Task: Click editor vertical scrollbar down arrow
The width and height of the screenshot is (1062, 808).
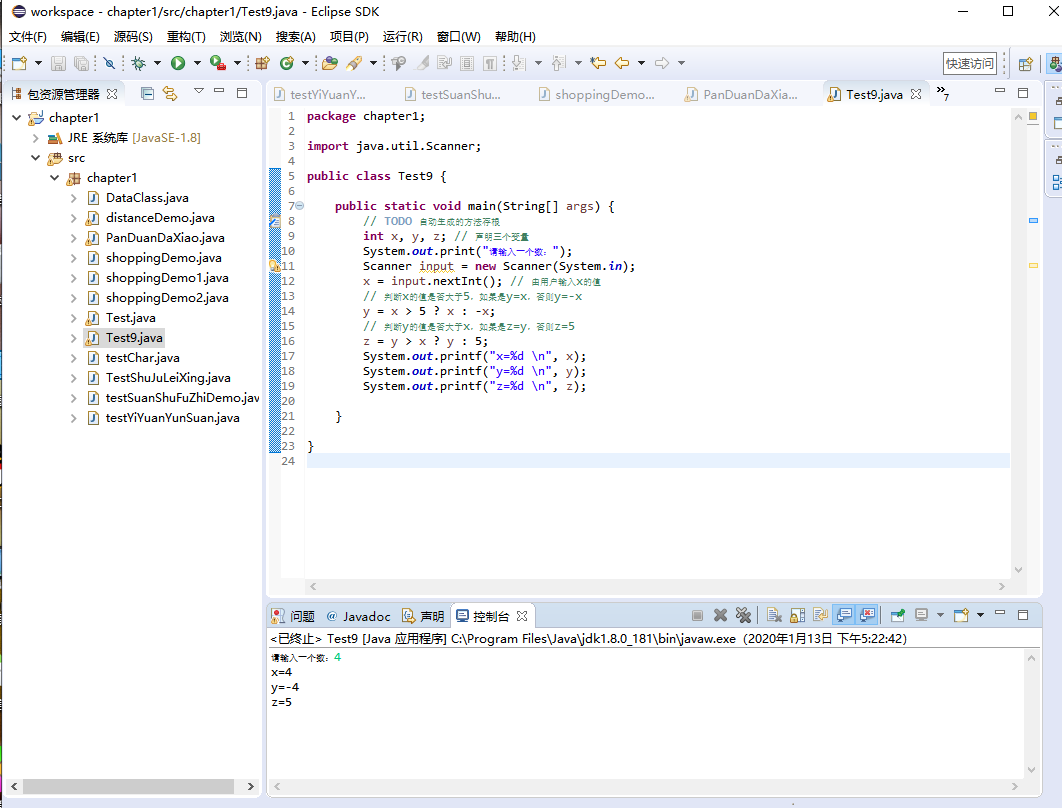Action: pos(1018,570)
